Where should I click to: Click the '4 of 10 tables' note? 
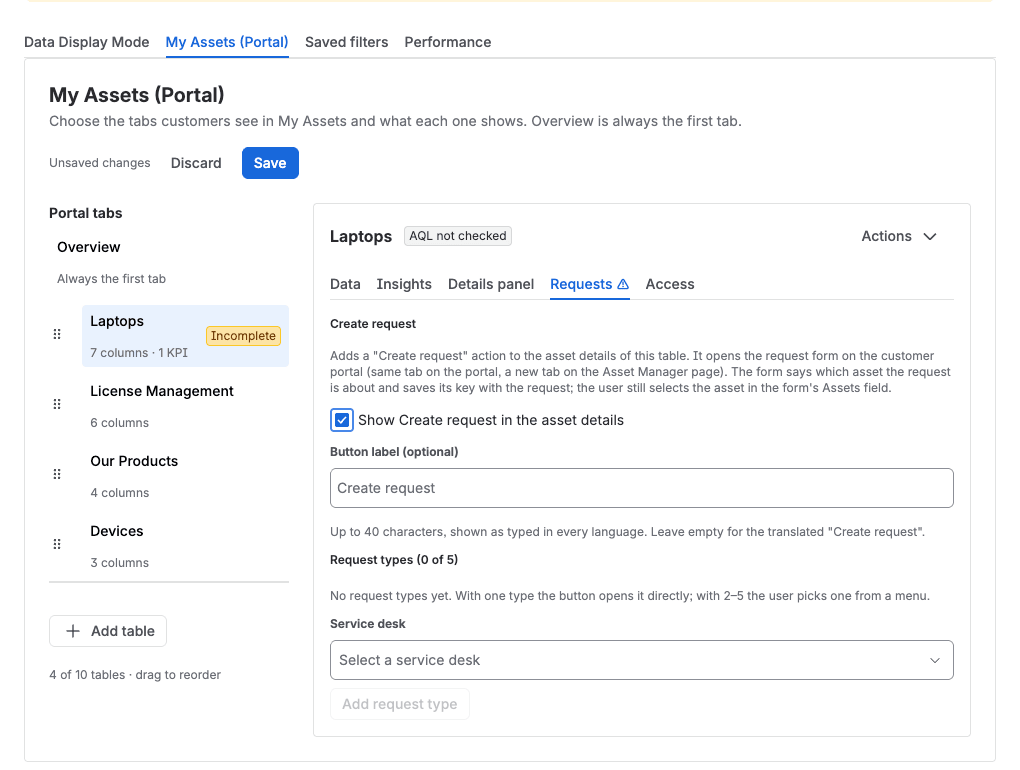coord(135,675)
